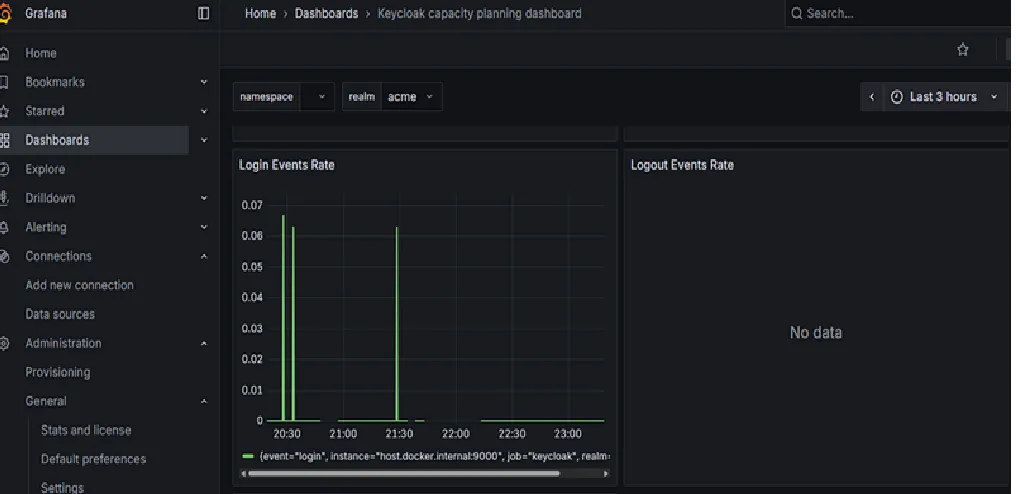Click the Grafana logo icon

pyautogui.click(x=5, y=14)
